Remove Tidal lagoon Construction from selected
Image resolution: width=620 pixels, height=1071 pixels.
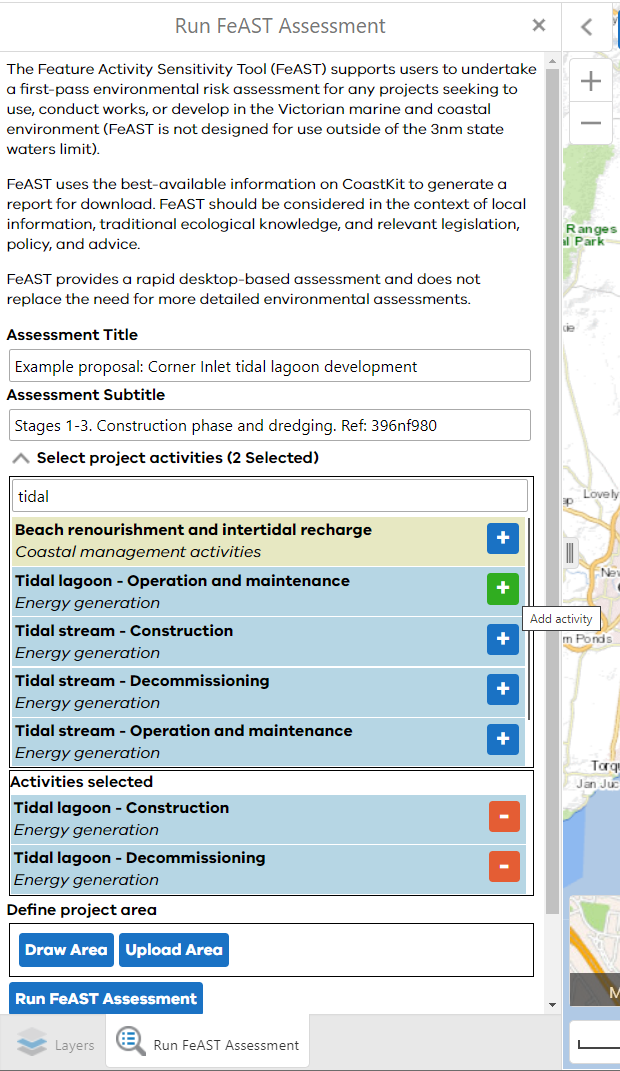click(504, 816)
